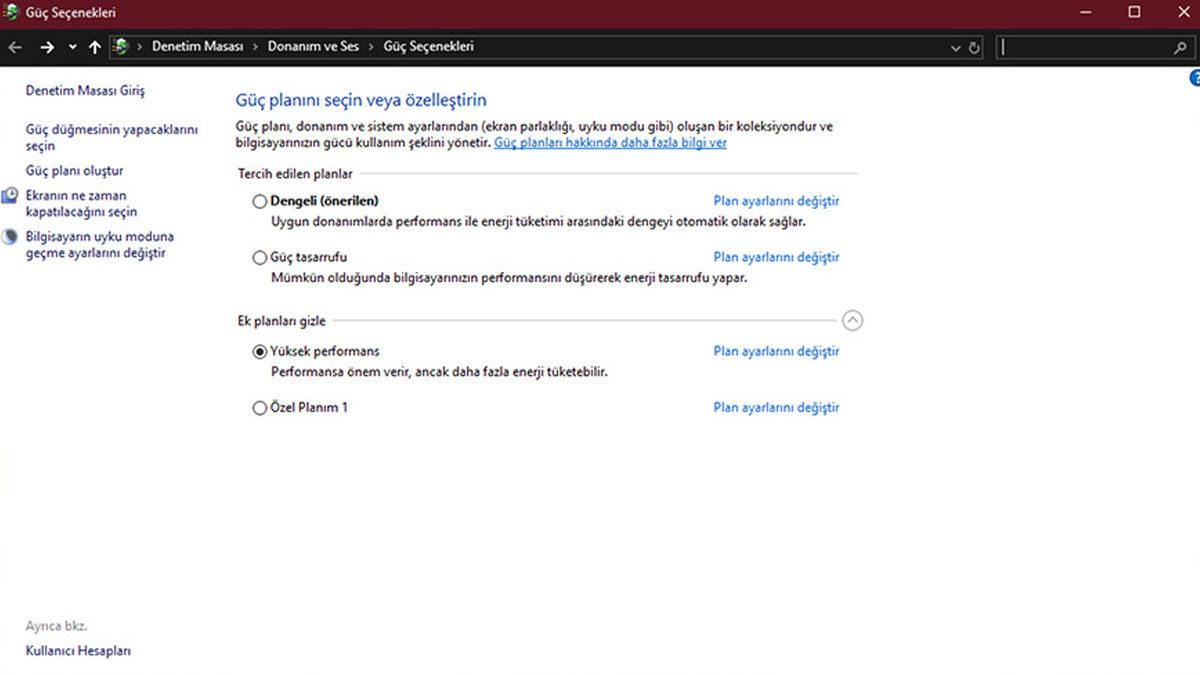Click the Power Options address bar icon
The image size is (1200, 675).
tap(121, 47)
